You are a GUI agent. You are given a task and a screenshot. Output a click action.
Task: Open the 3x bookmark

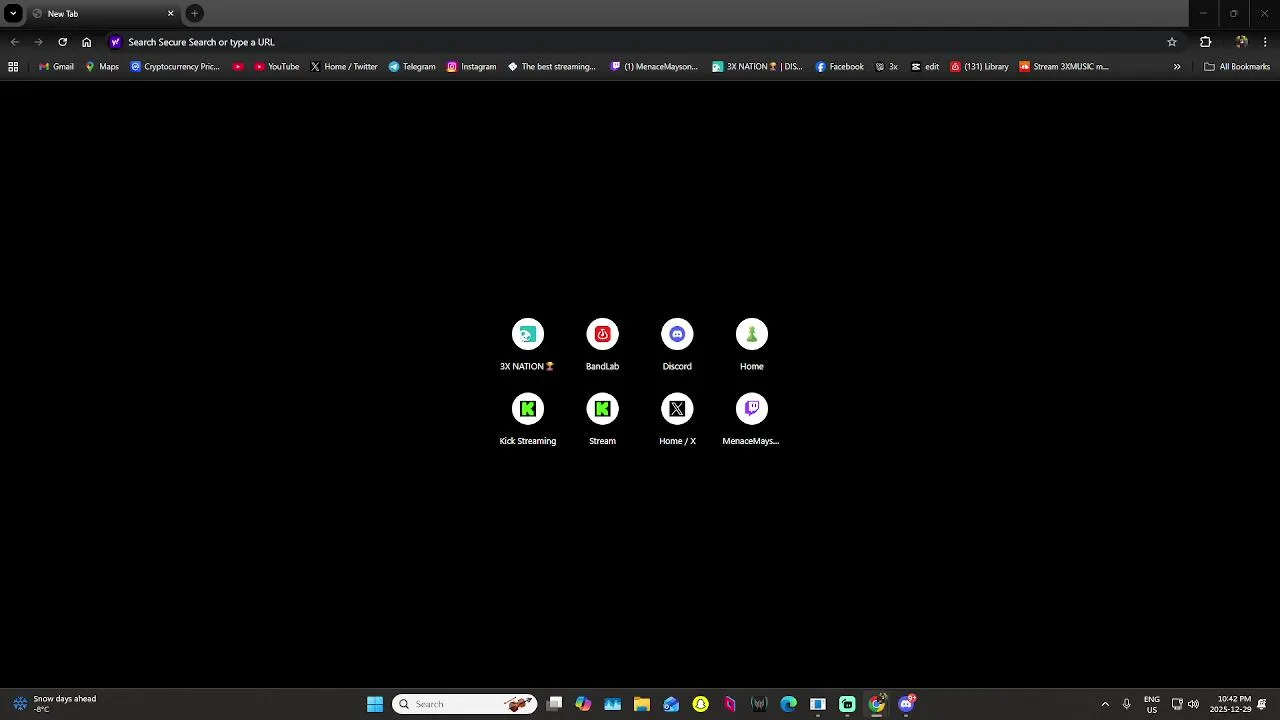[887, 67]
